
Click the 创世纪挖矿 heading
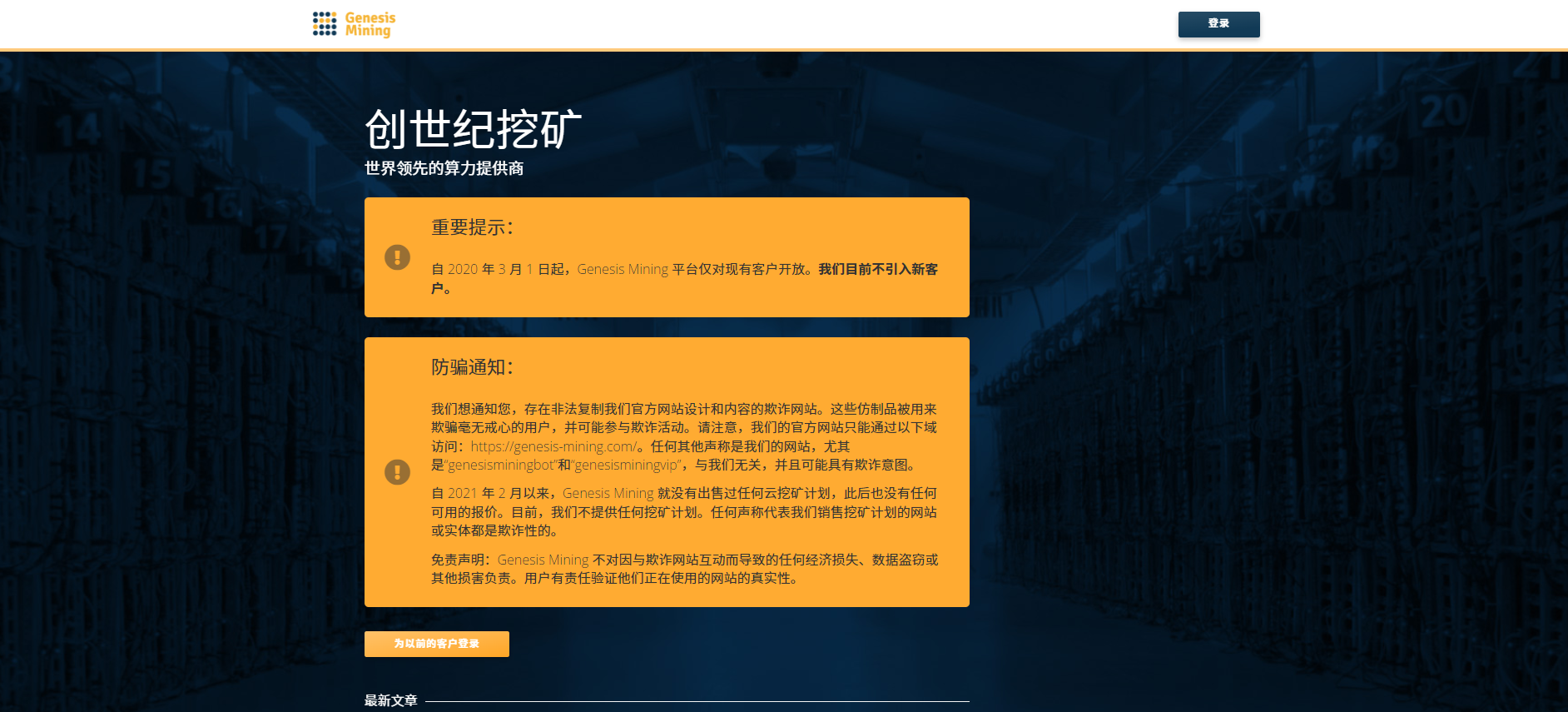click(473, 129)
